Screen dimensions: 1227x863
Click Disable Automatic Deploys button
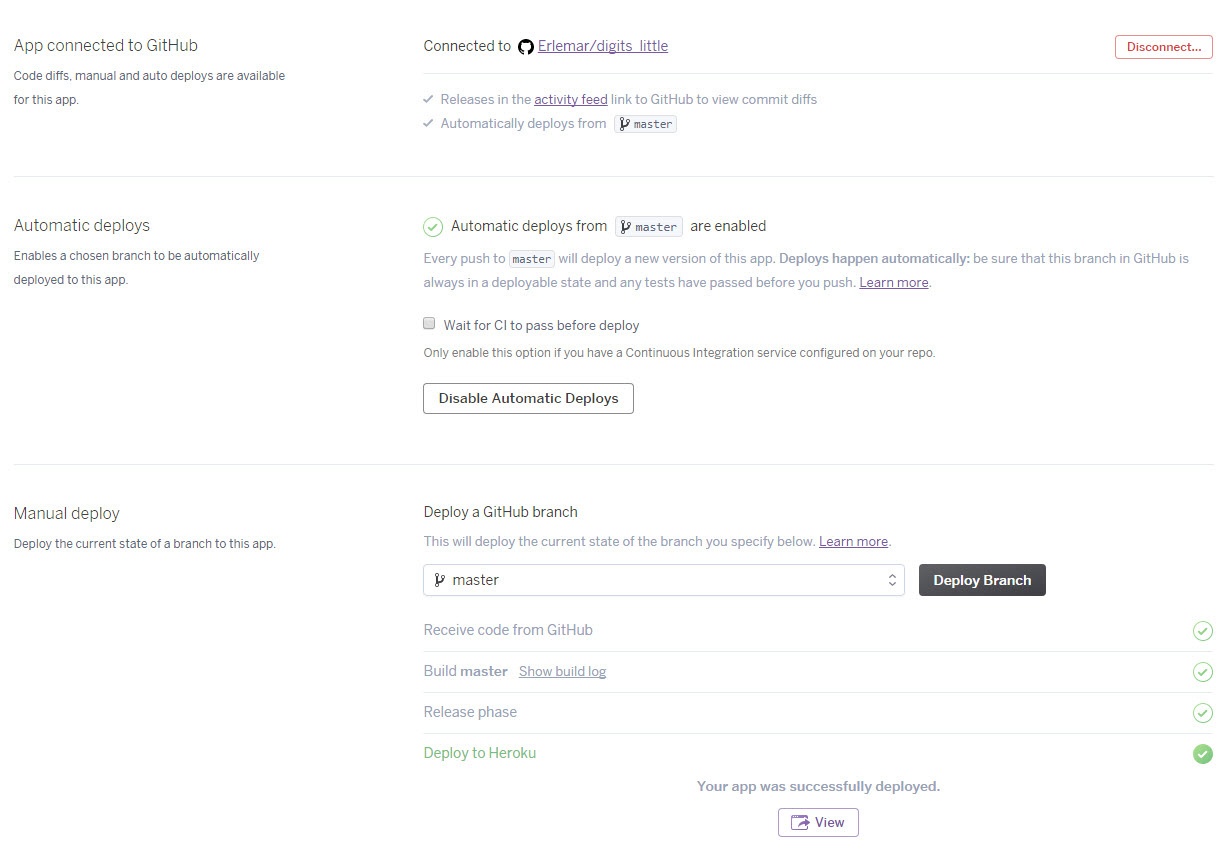coord(528,398)
